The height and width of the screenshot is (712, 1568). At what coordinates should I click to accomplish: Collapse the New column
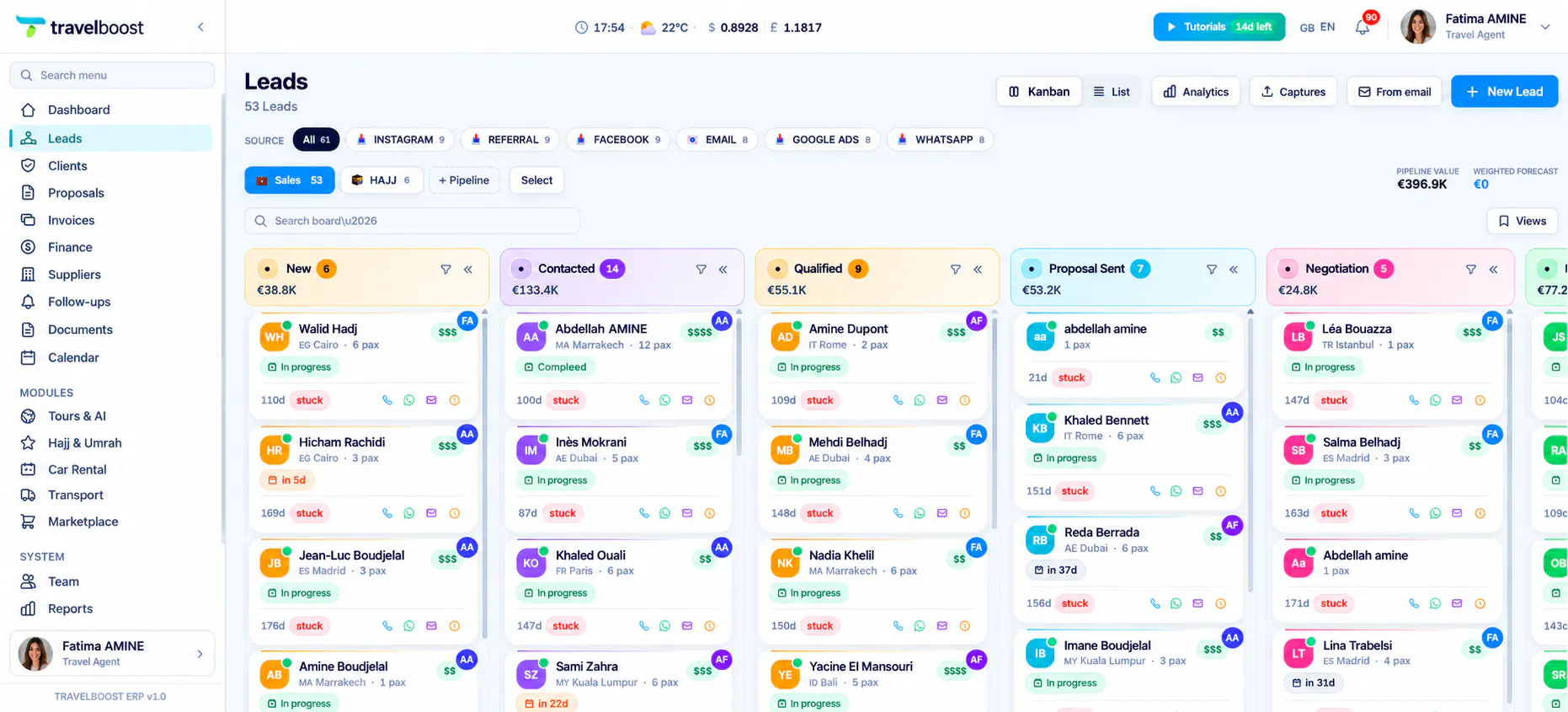[x=468, y=270]
